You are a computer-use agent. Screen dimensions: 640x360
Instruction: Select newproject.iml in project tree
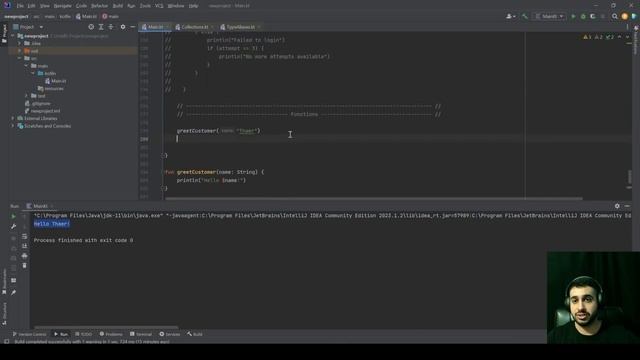tap(42, 111)
